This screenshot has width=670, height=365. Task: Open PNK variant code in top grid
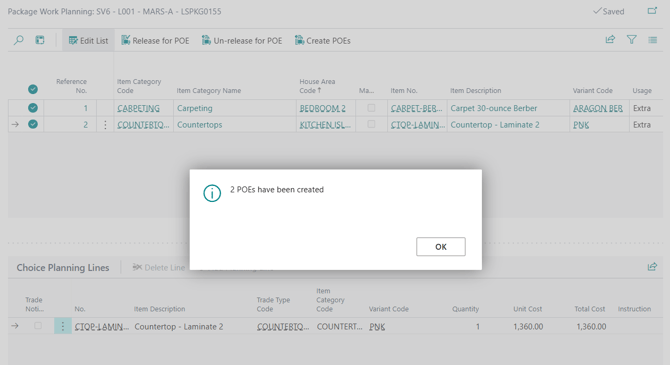581,125
